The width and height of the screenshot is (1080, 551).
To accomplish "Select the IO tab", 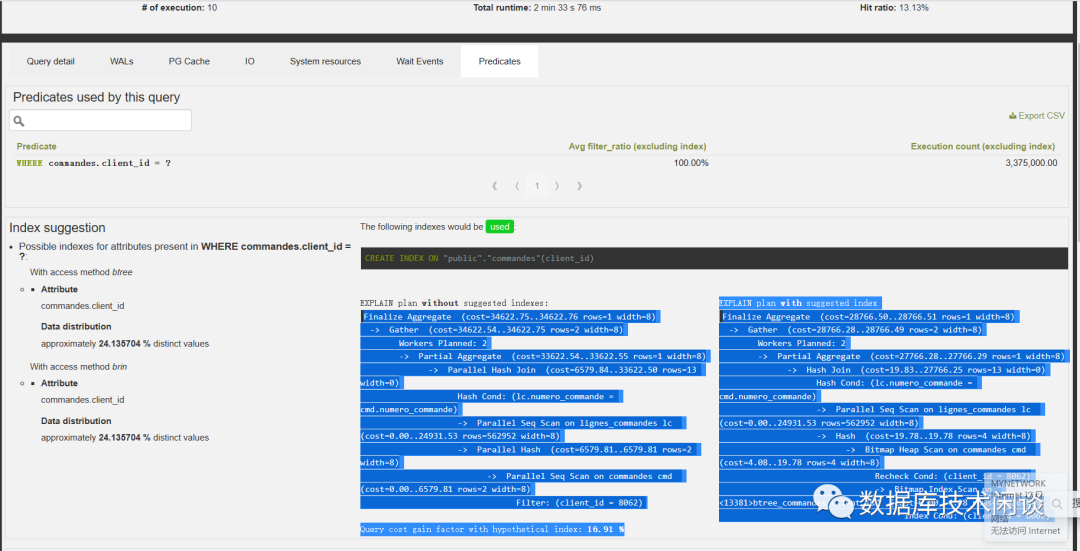I will pyautogui.click(x=249, y=61).
